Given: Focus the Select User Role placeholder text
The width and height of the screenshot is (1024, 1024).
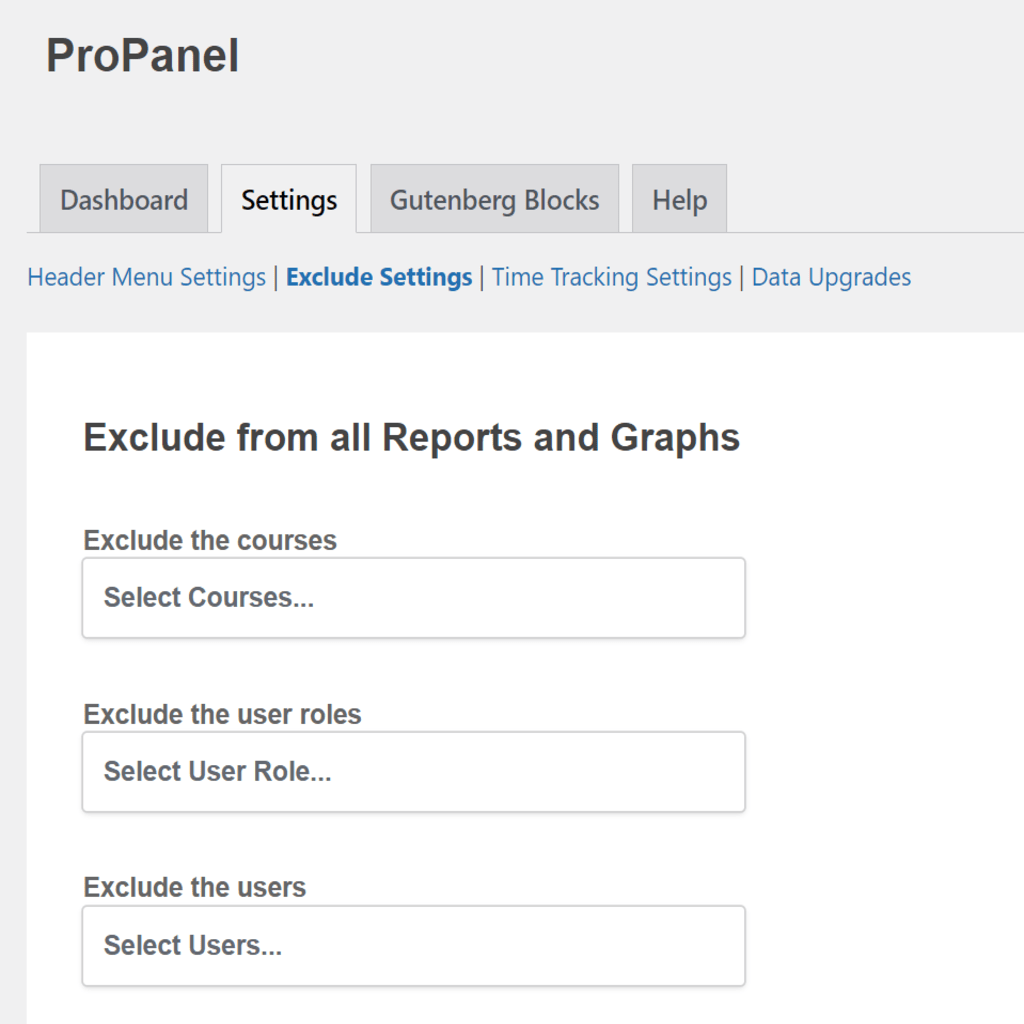Looking at the screenshot, I should click(217, 771).
